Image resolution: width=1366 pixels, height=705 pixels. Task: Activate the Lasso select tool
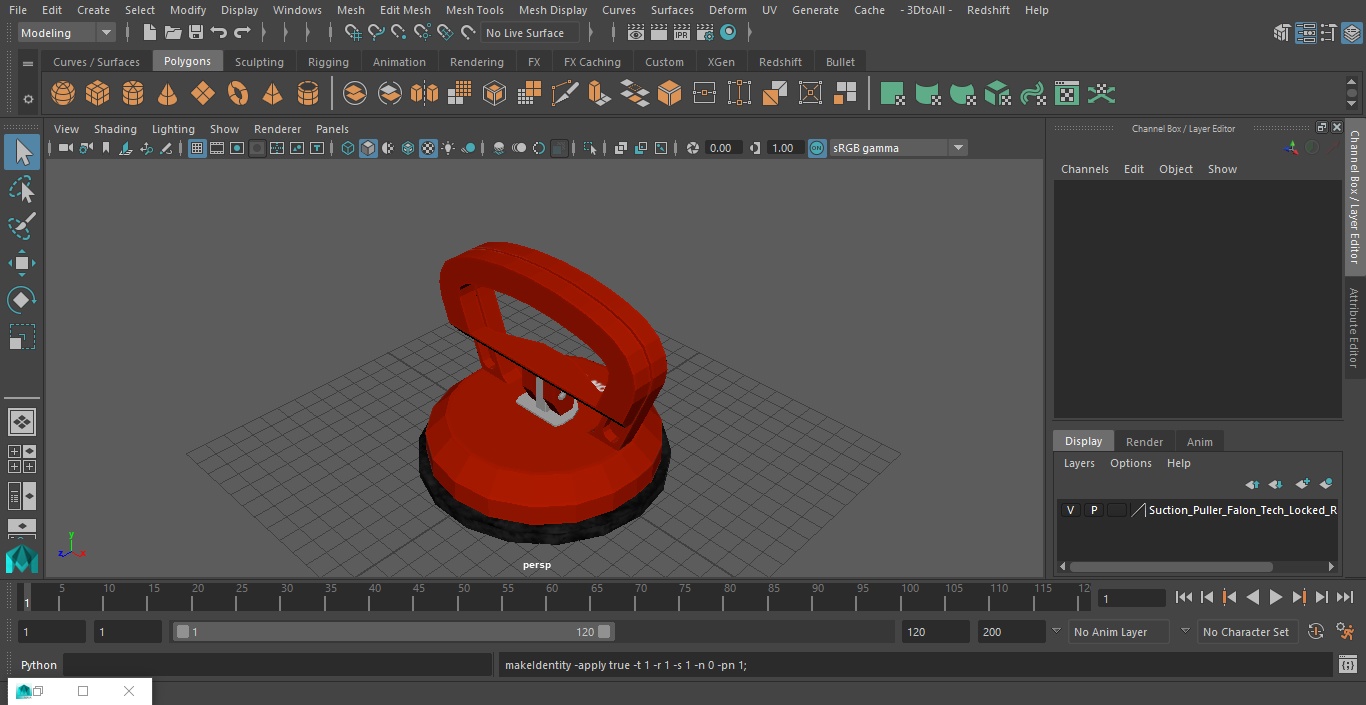click(22, 189)
